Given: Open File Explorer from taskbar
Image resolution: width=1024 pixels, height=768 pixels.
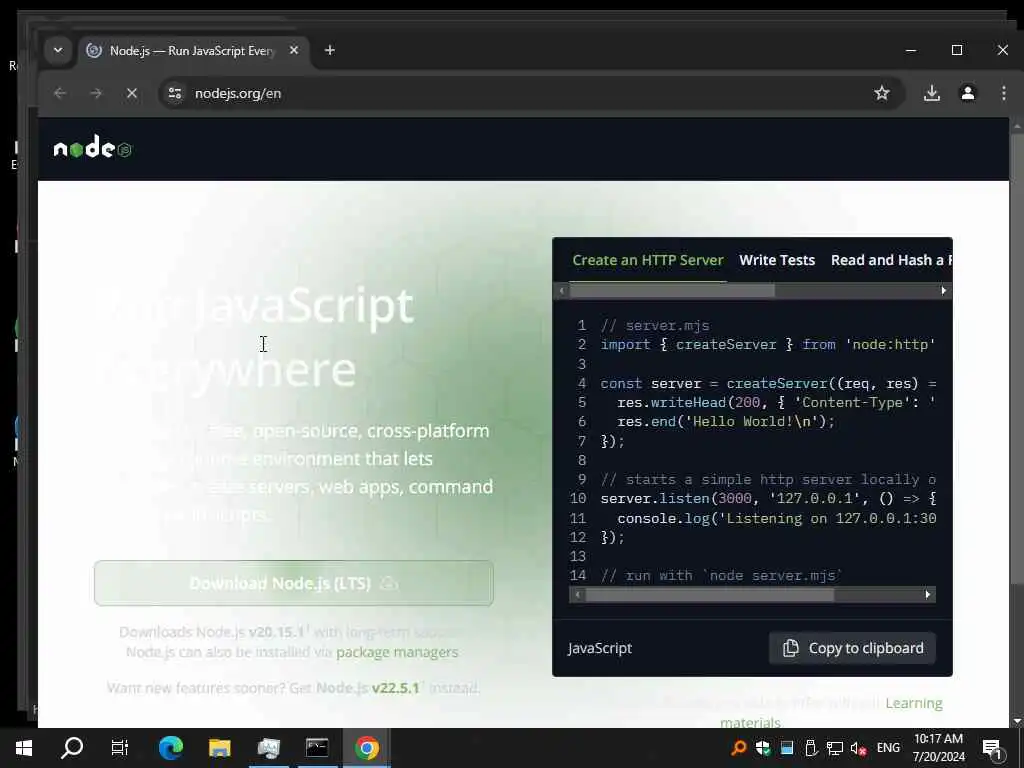Looking at the screenshot, I should point(219,748).
